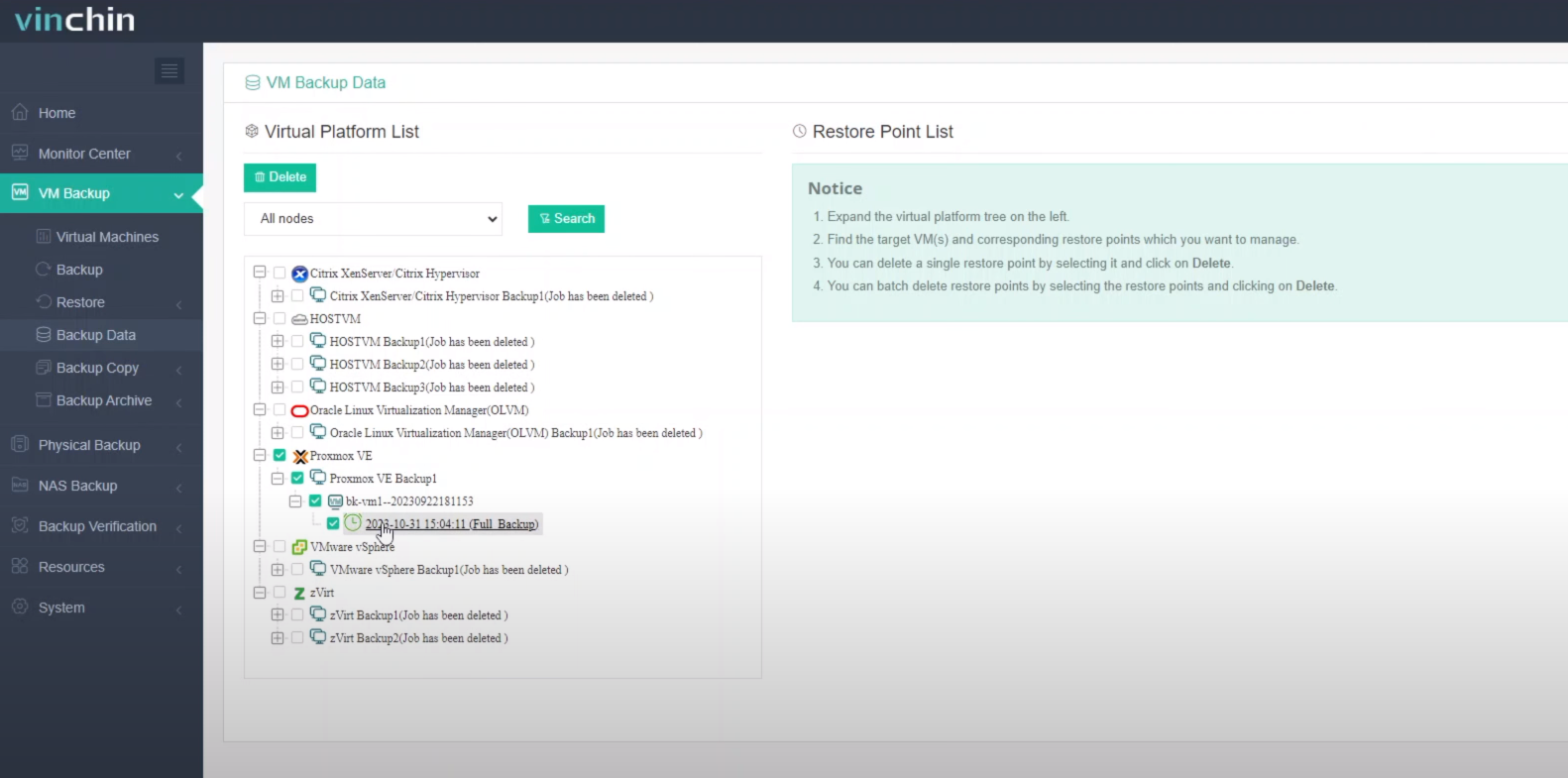Check the Oracle OLVM platform checkbox
Screen dimensions: 1568x778
point(280,409)
